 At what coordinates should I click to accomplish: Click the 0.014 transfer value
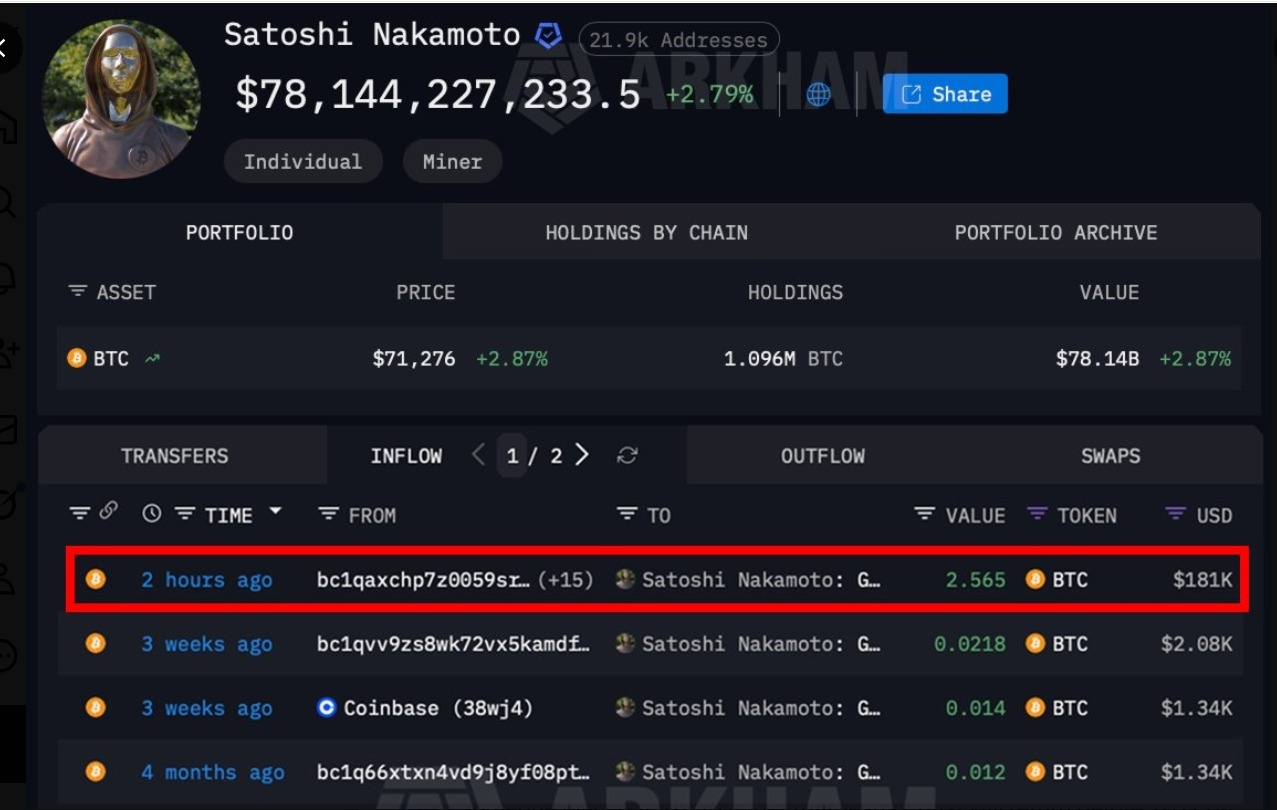click(x=976, y=708)
